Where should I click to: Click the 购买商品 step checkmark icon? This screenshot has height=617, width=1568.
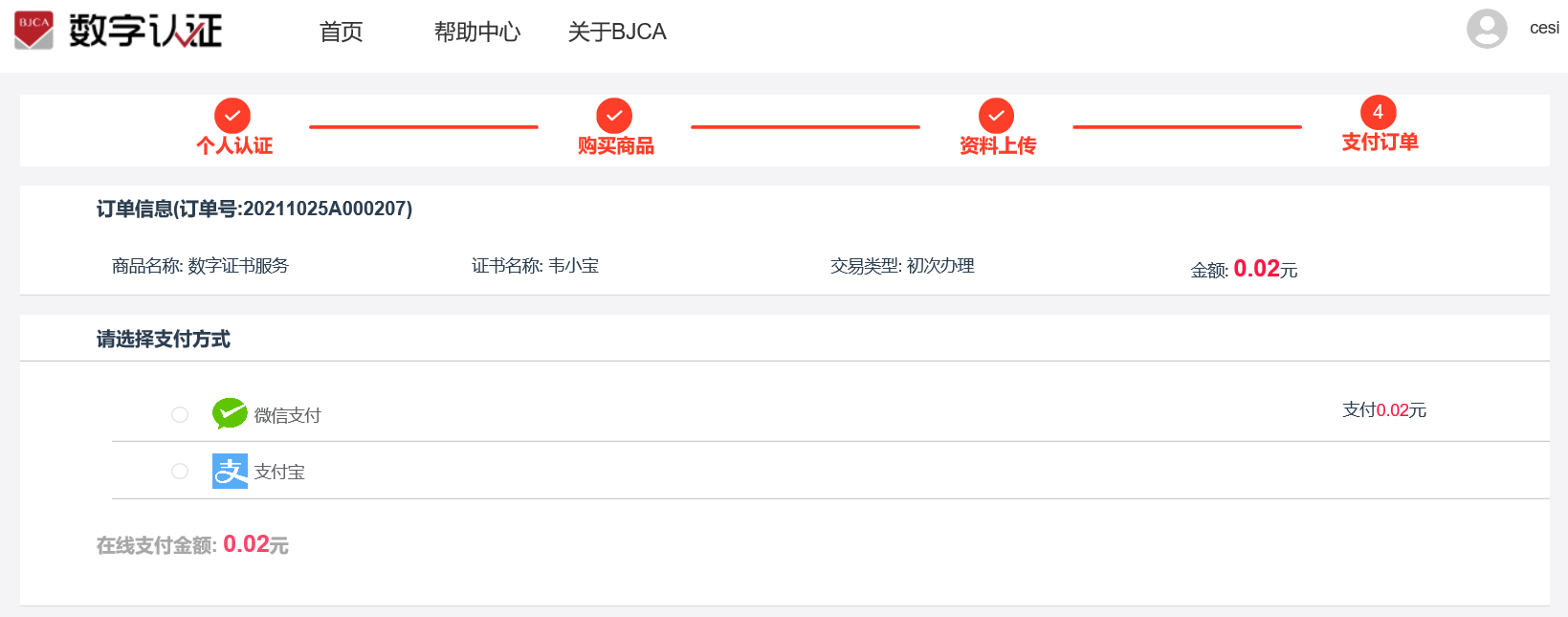614,116
